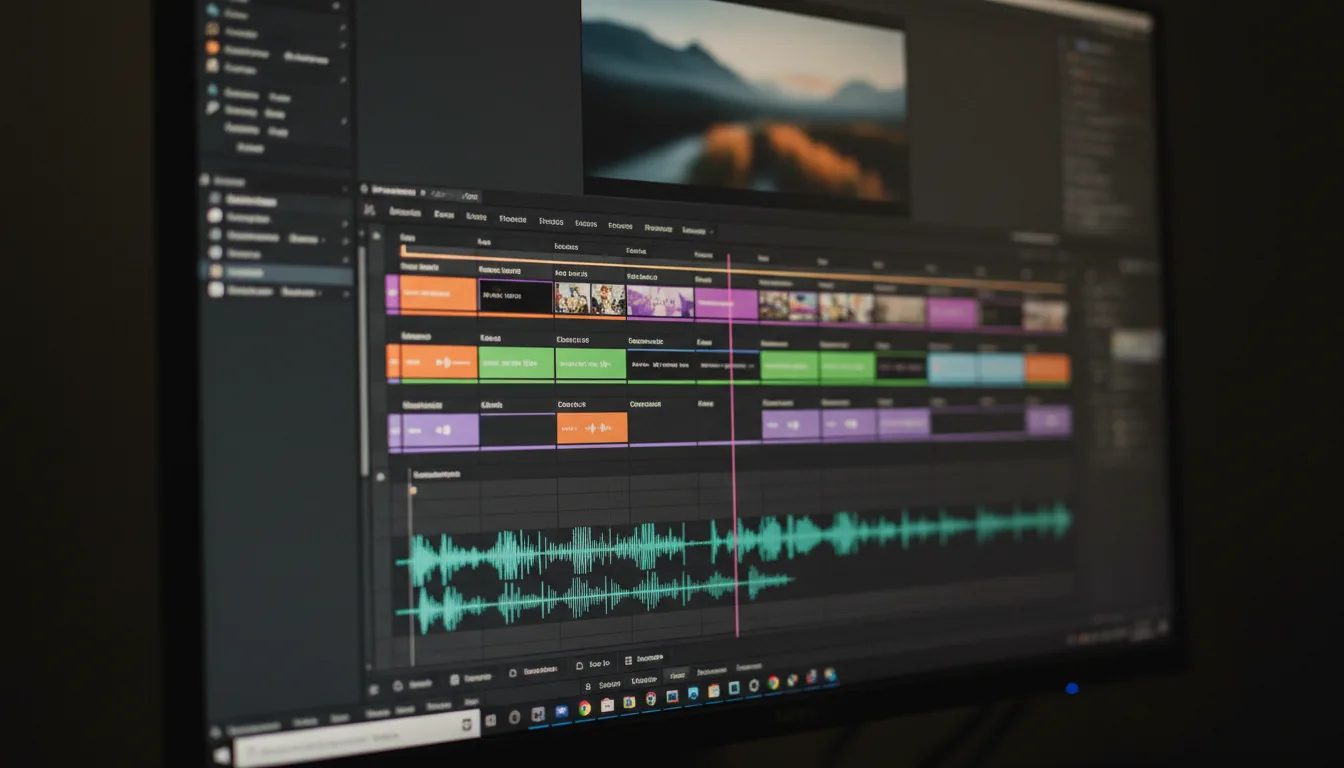Expand the dropdown arrow at the toolbar's right end
The width and height of the screenshot is (1344, 768).
point(711,230)
